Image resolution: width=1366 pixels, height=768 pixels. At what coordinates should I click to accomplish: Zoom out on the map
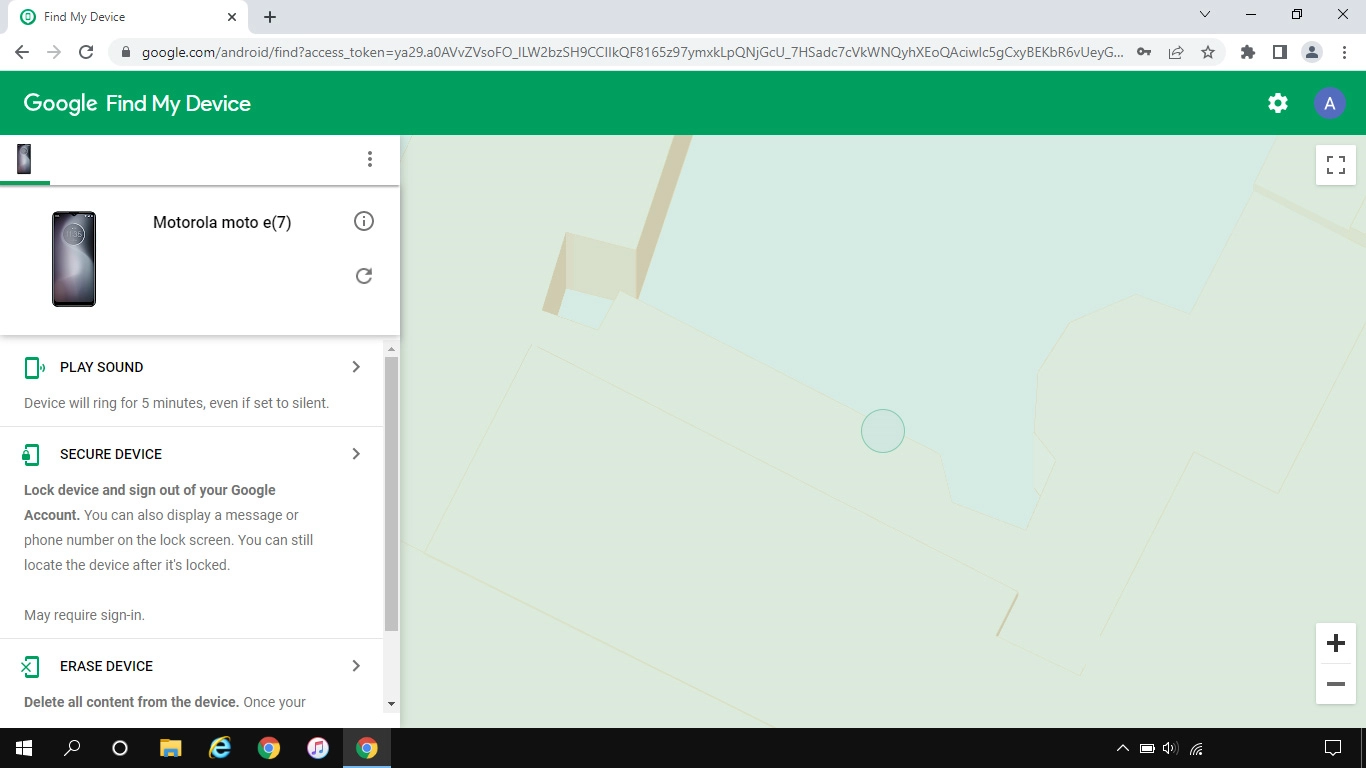(x=1335, y=684)
